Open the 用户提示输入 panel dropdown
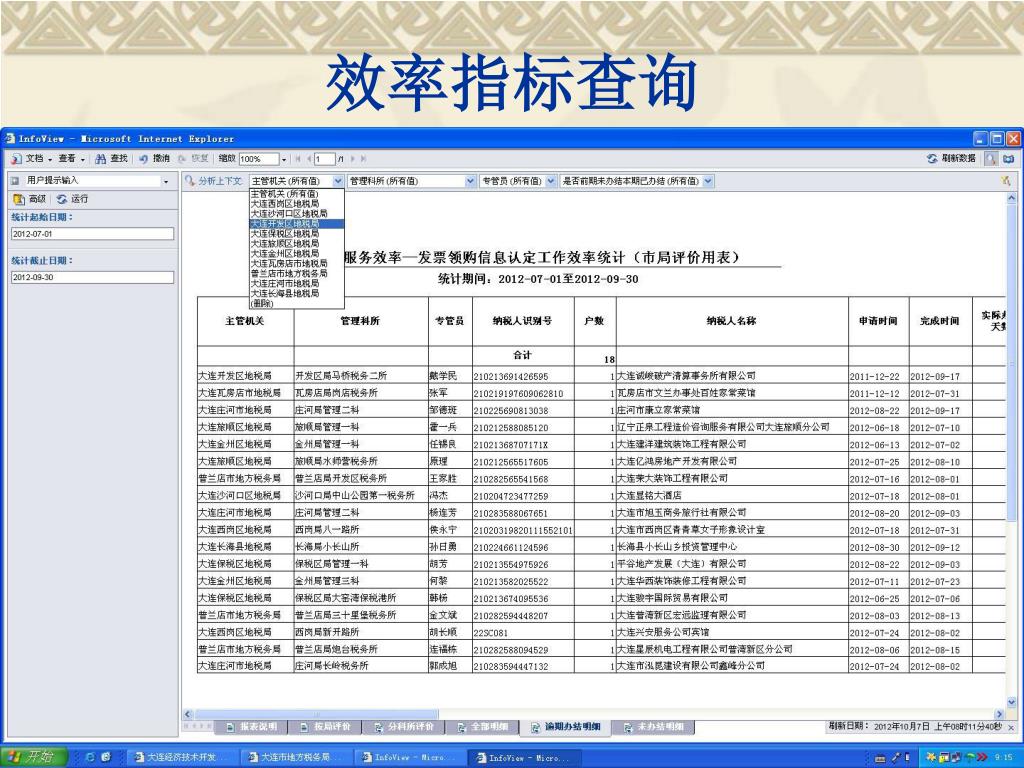 click(166, 181)
